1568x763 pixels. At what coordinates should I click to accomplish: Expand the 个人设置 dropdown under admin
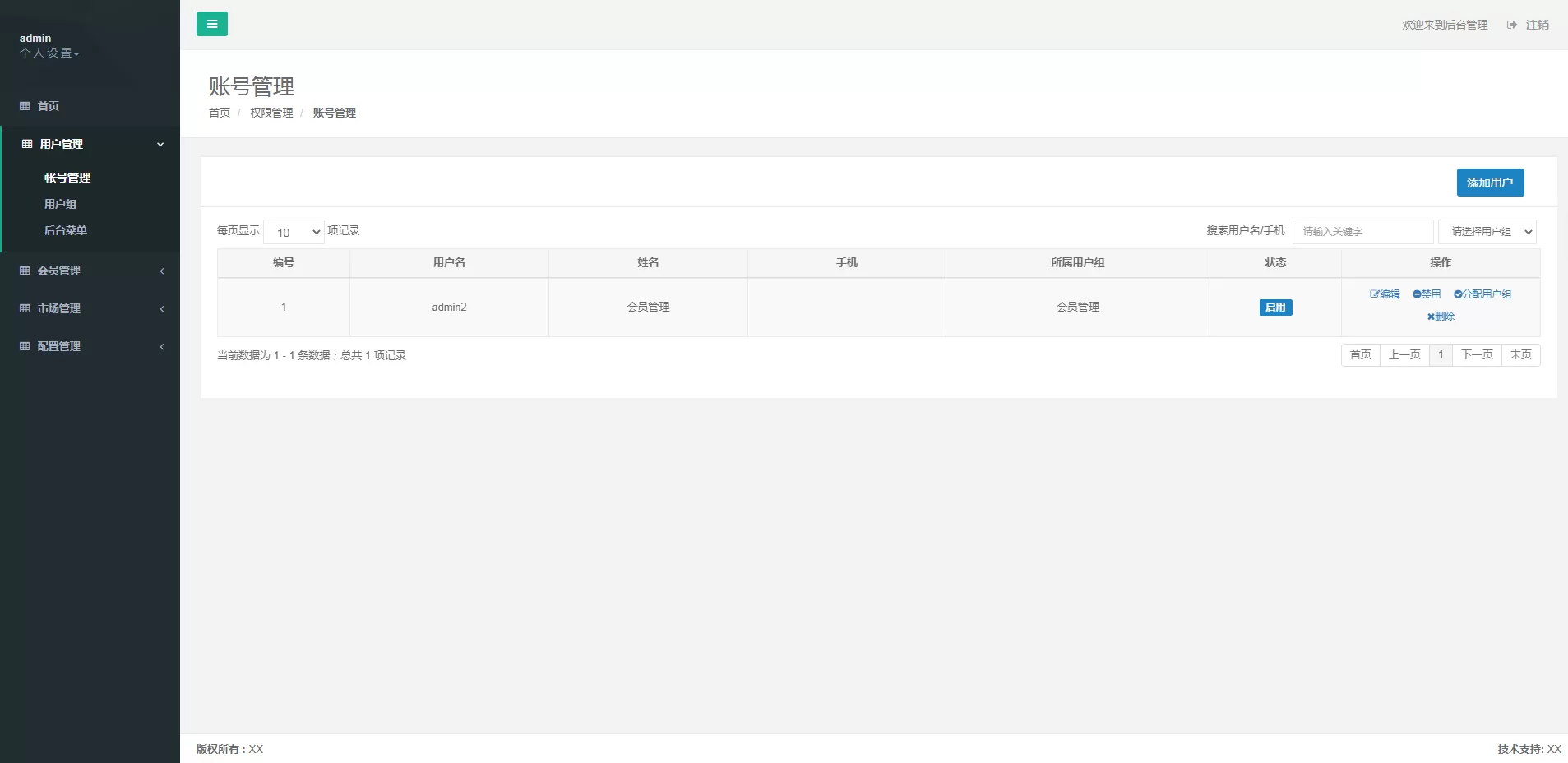(x=49, y=53)
